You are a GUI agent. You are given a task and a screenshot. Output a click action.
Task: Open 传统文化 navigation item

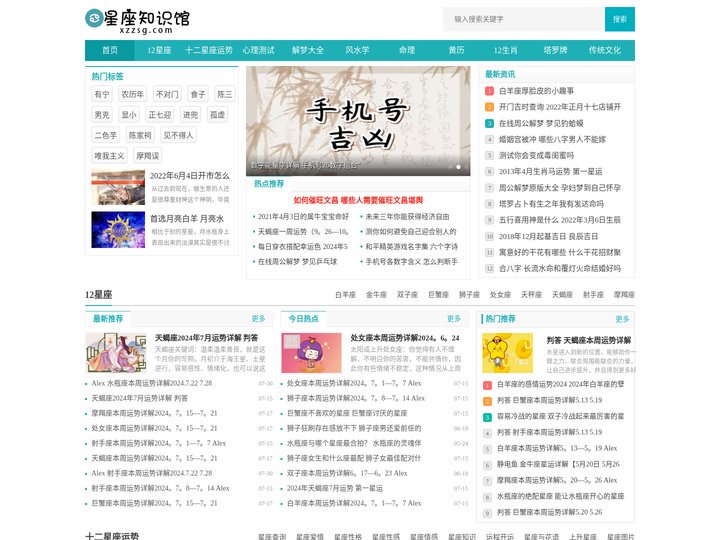[605, 51]
